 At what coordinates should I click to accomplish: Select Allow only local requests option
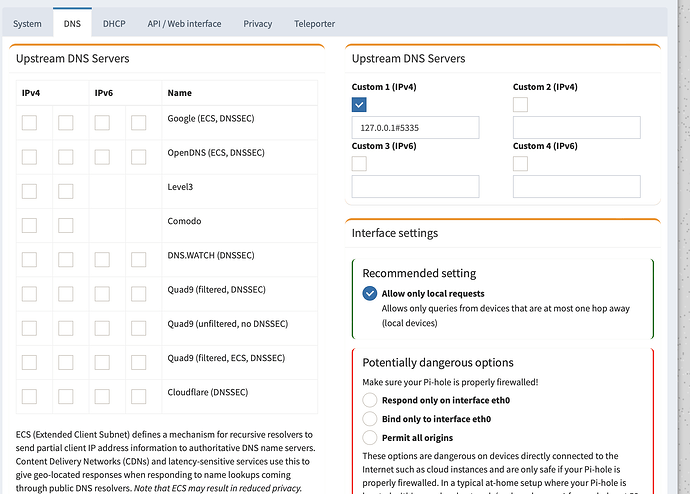pyautogui.click(x=370, y=294)
